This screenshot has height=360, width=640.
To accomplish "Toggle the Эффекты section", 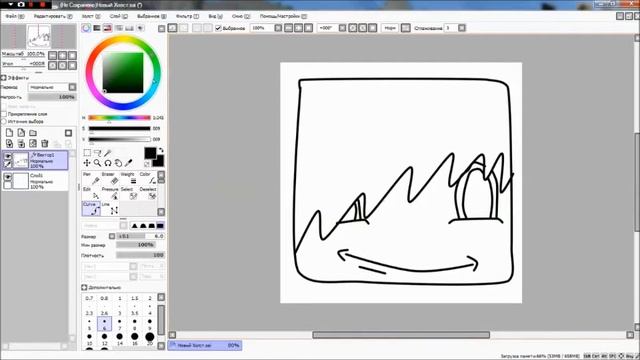I will pos(4,78).
